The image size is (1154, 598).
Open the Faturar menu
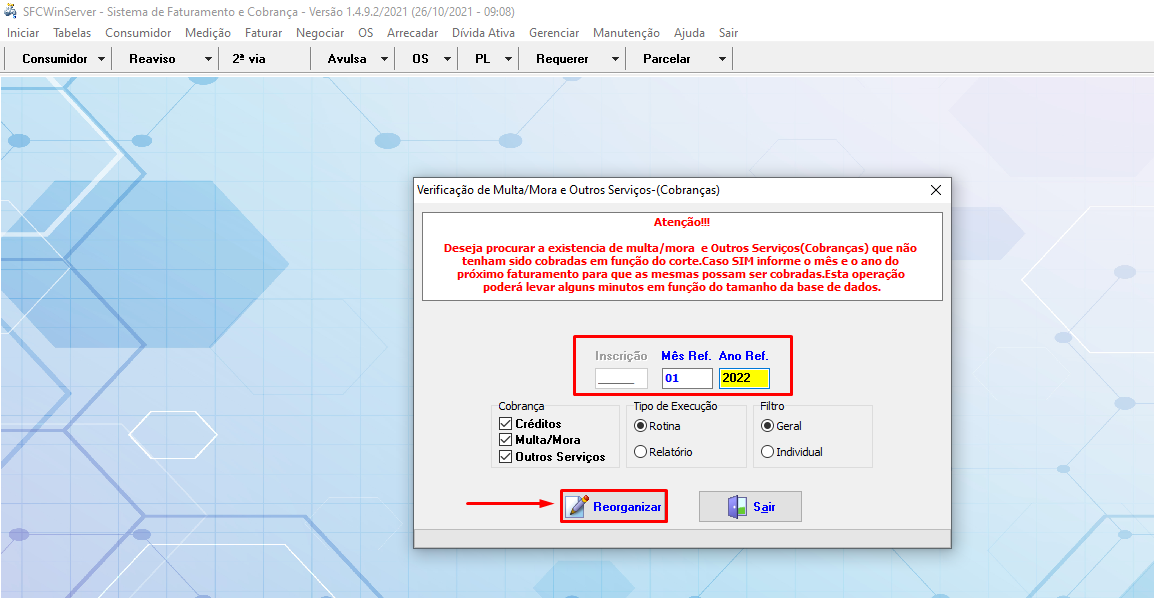(263, 33)
